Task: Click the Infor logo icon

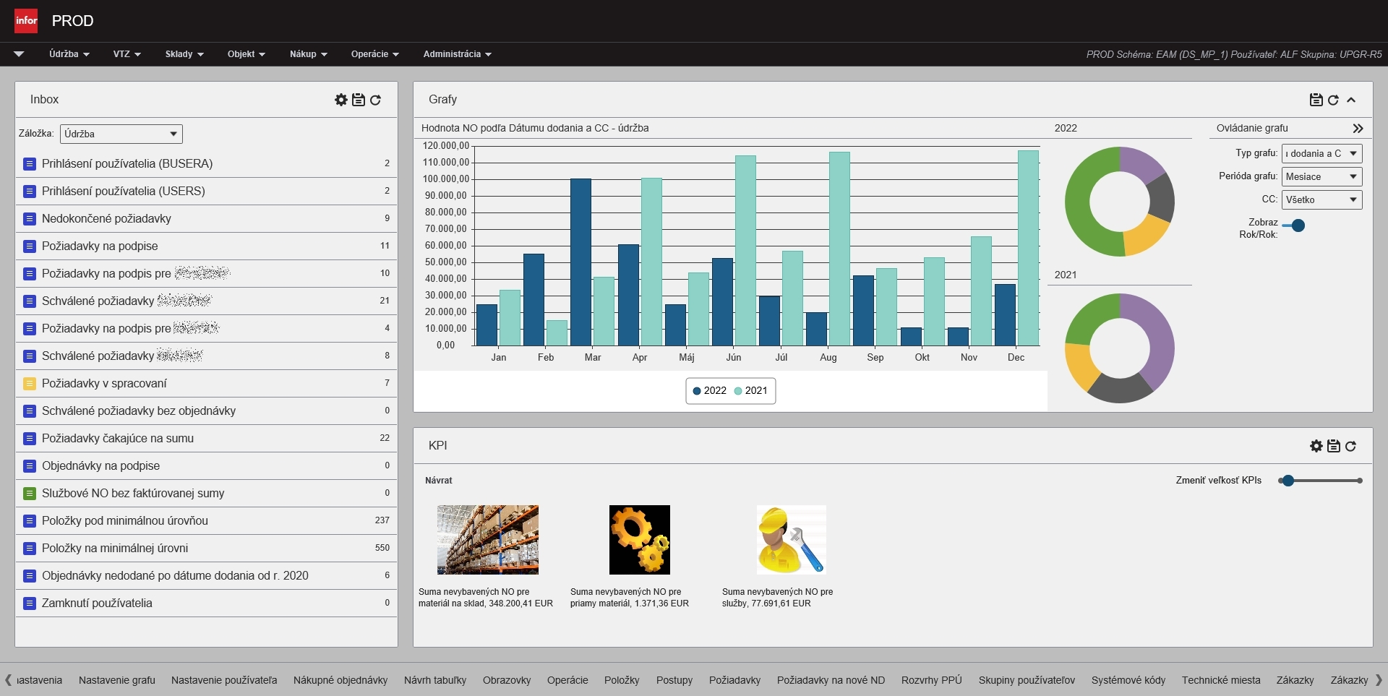Action: 26,21
